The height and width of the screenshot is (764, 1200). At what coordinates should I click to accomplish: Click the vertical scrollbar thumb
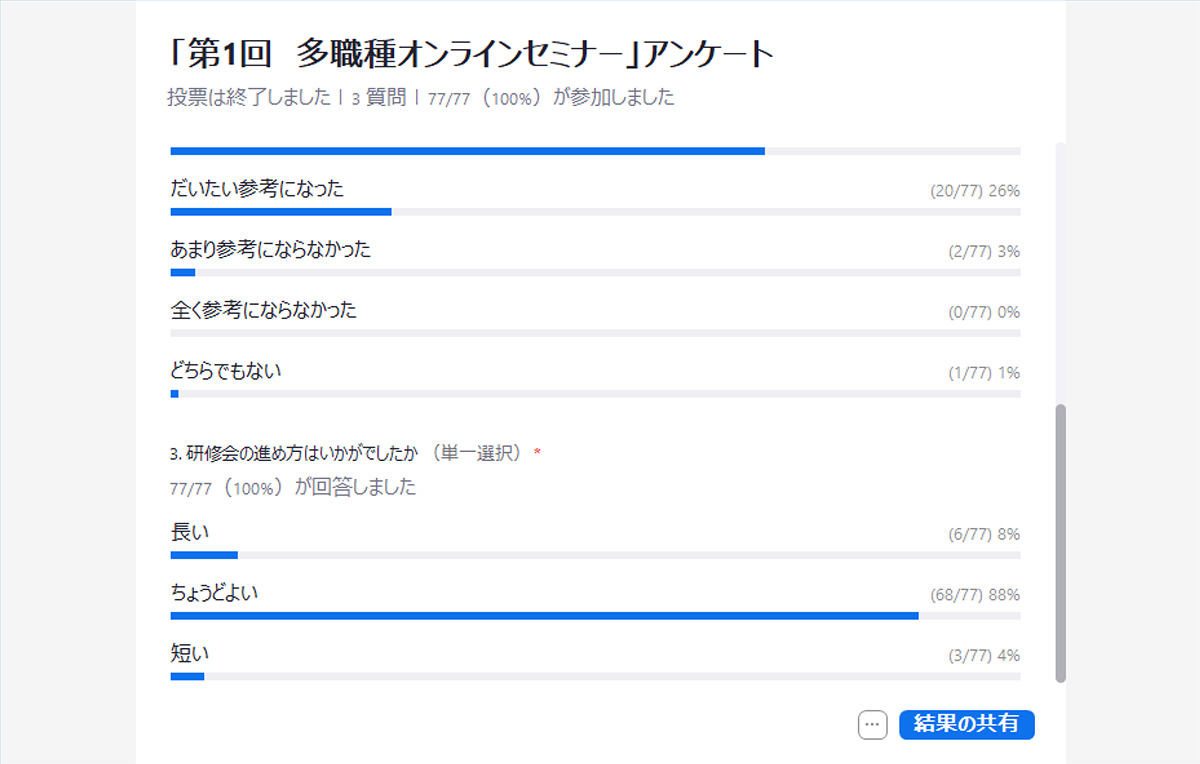[x=1061, y=543]
